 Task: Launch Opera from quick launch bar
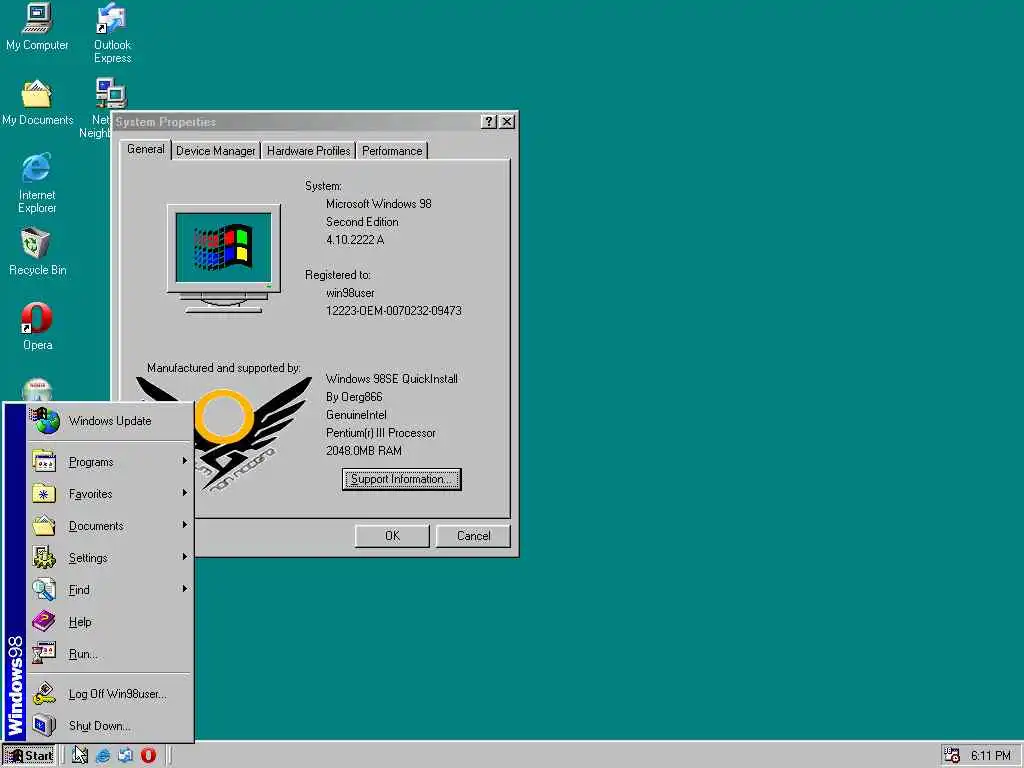click(148, 756)
